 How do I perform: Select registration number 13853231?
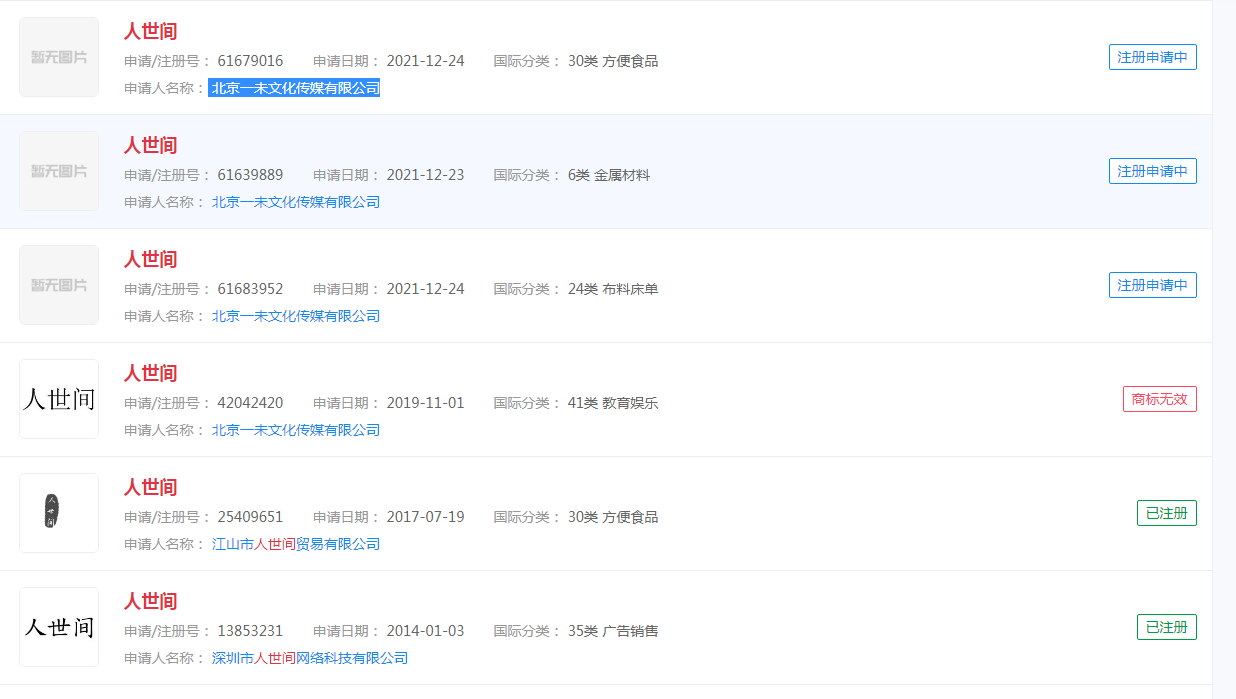250,631
